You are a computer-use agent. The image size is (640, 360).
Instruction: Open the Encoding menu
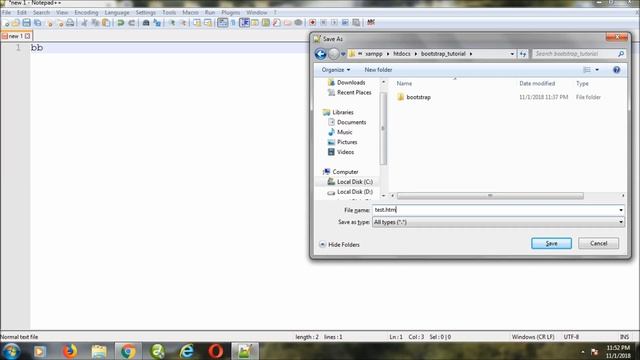tap(86, 13)
